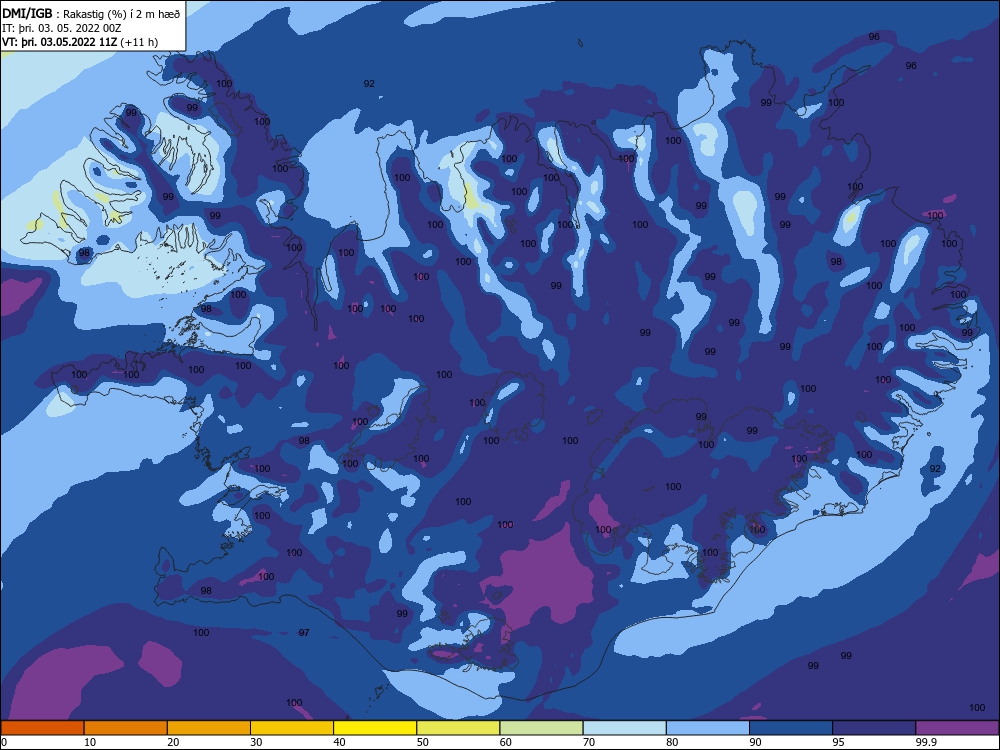The height and width of the screenshot is (750, 1000).
Task: Select the 40–50 bright yellow legend swatch
Action: (x=375, y=728)
